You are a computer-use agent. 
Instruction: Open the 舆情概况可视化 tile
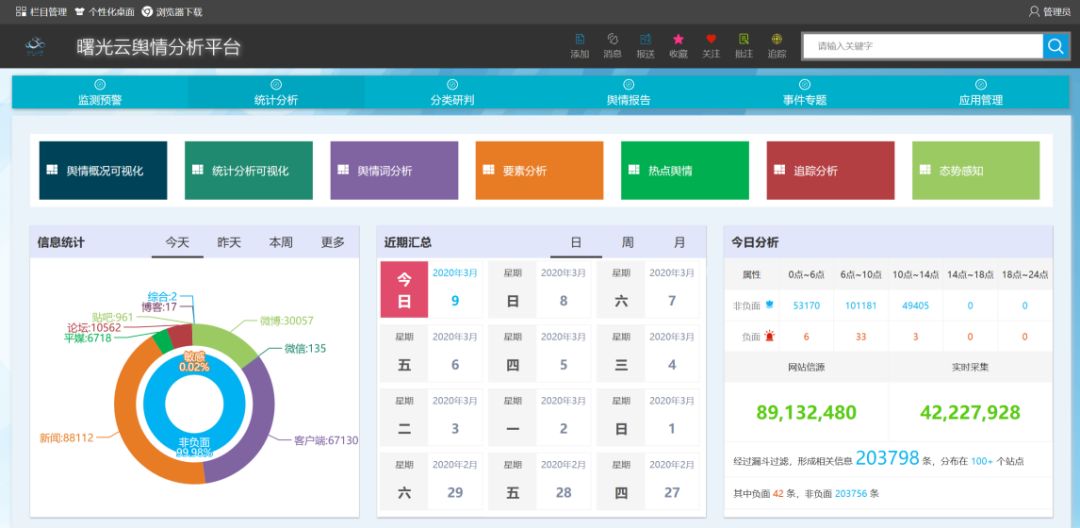click(x=103, y=170)
